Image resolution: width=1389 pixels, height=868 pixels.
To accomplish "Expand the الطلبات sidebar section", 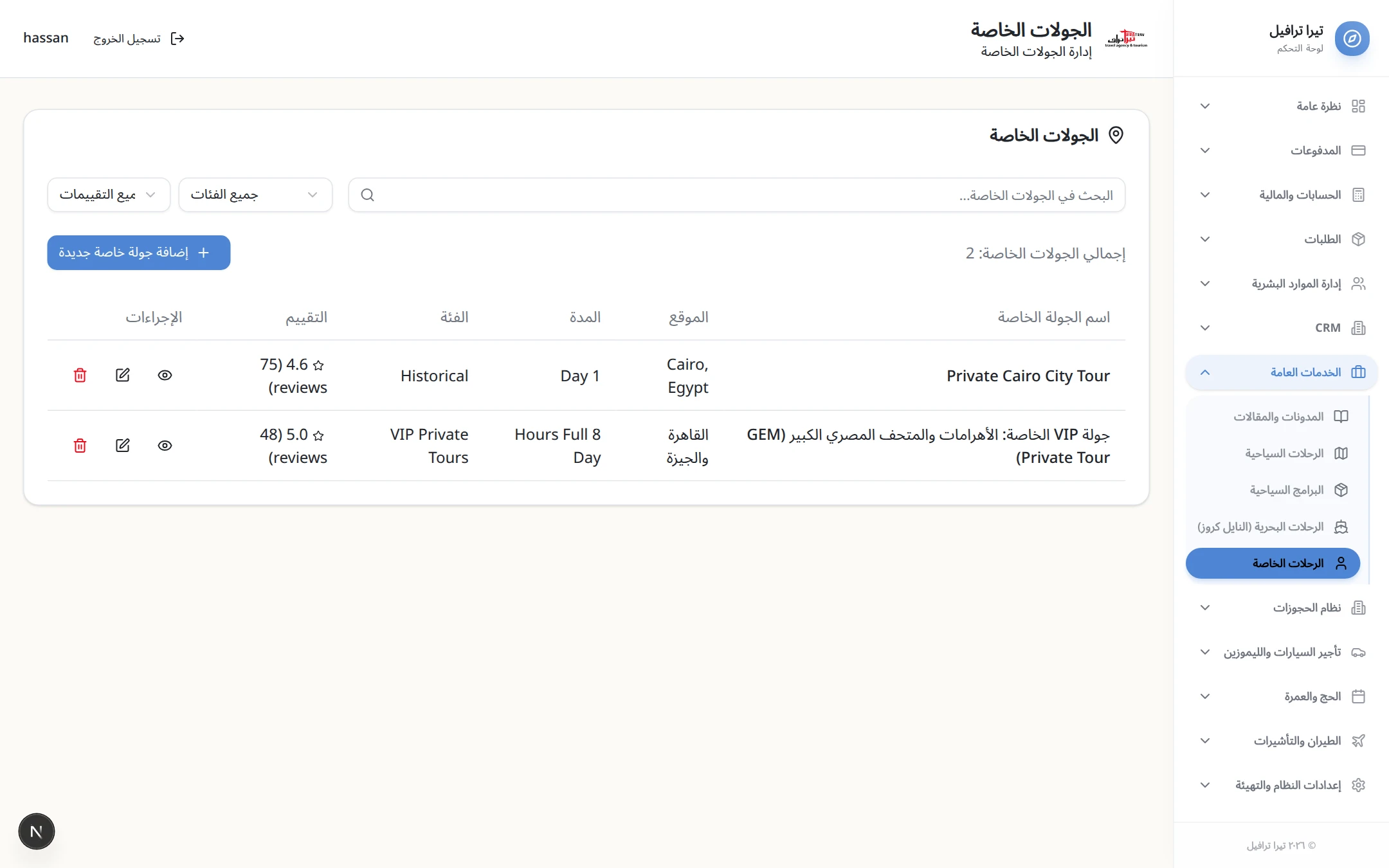I will (1282, 239).
